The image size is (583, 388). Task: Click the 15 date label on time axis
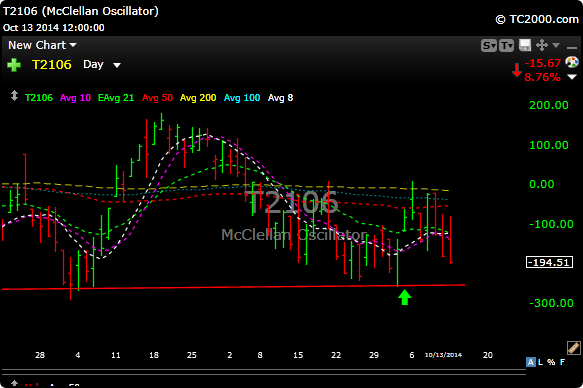pos(298,355)
